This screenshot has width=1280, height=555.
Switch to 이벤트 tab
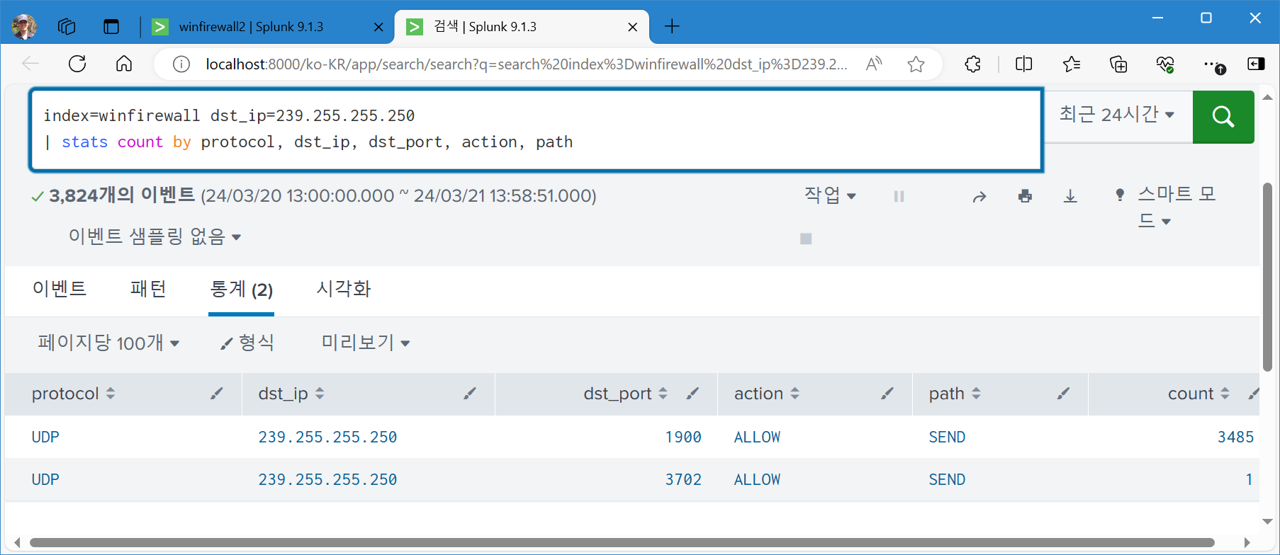pyautogui.click(x=59, y=289)
